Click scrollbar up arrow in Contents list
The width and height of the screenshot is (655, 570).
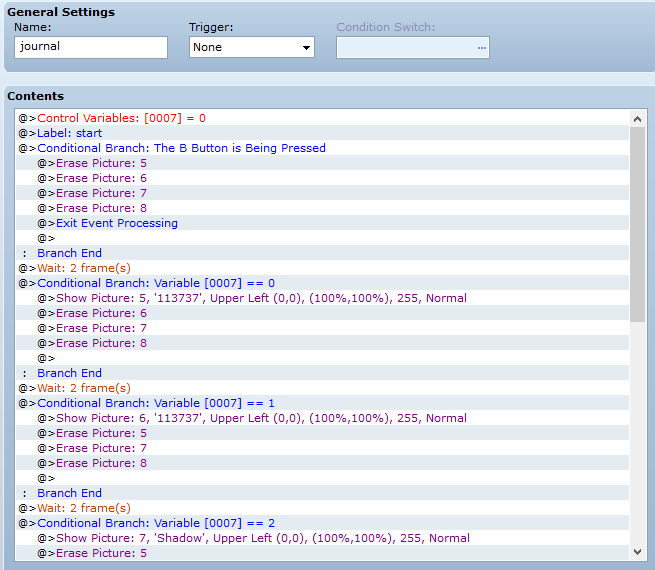[637, 119]
